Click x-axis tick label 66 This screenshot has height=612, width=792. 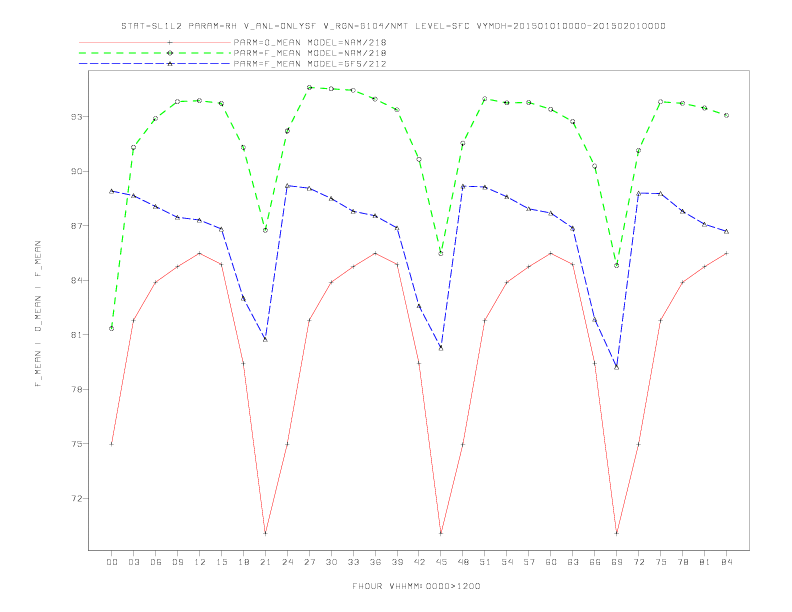595,562
